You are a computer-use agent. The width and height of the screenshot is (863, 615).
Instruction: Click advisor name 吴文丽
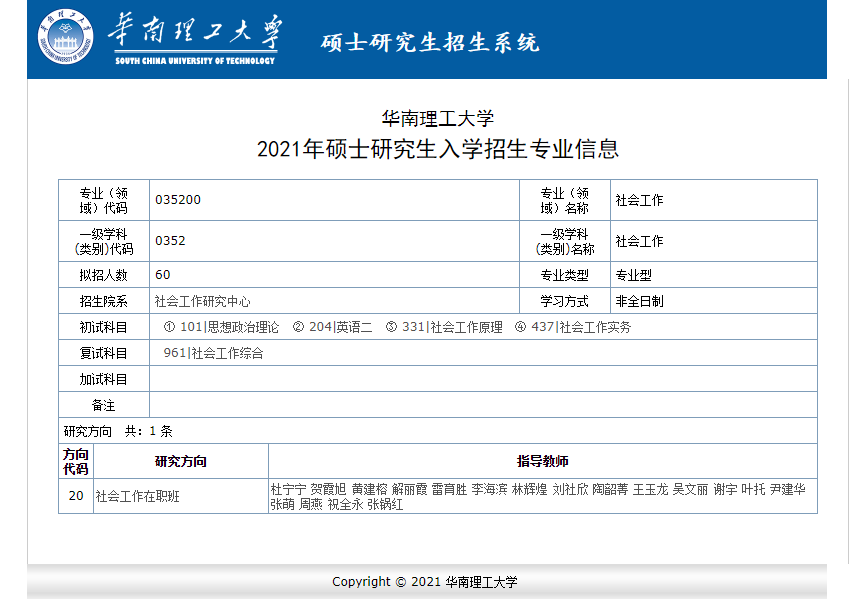pos(690,489)
